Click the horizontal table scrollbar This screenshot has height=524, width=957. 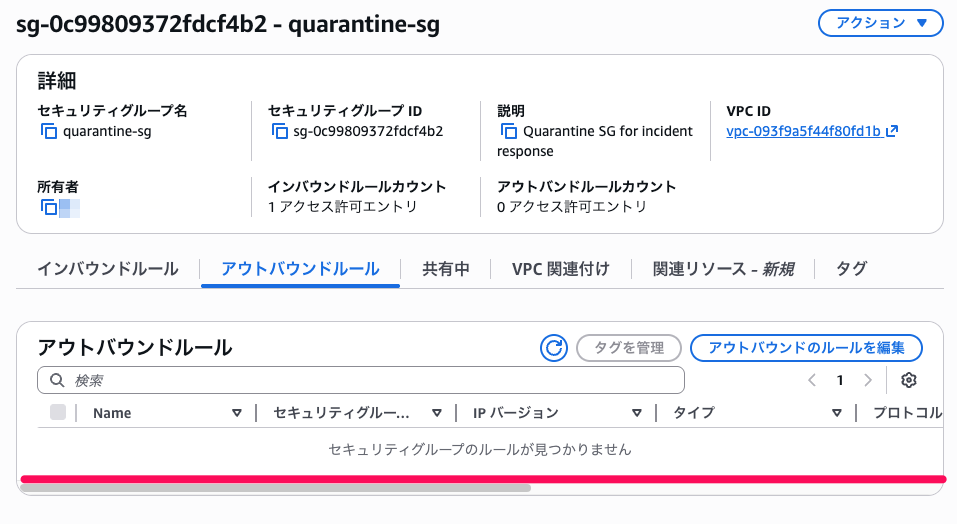point(275,488)
